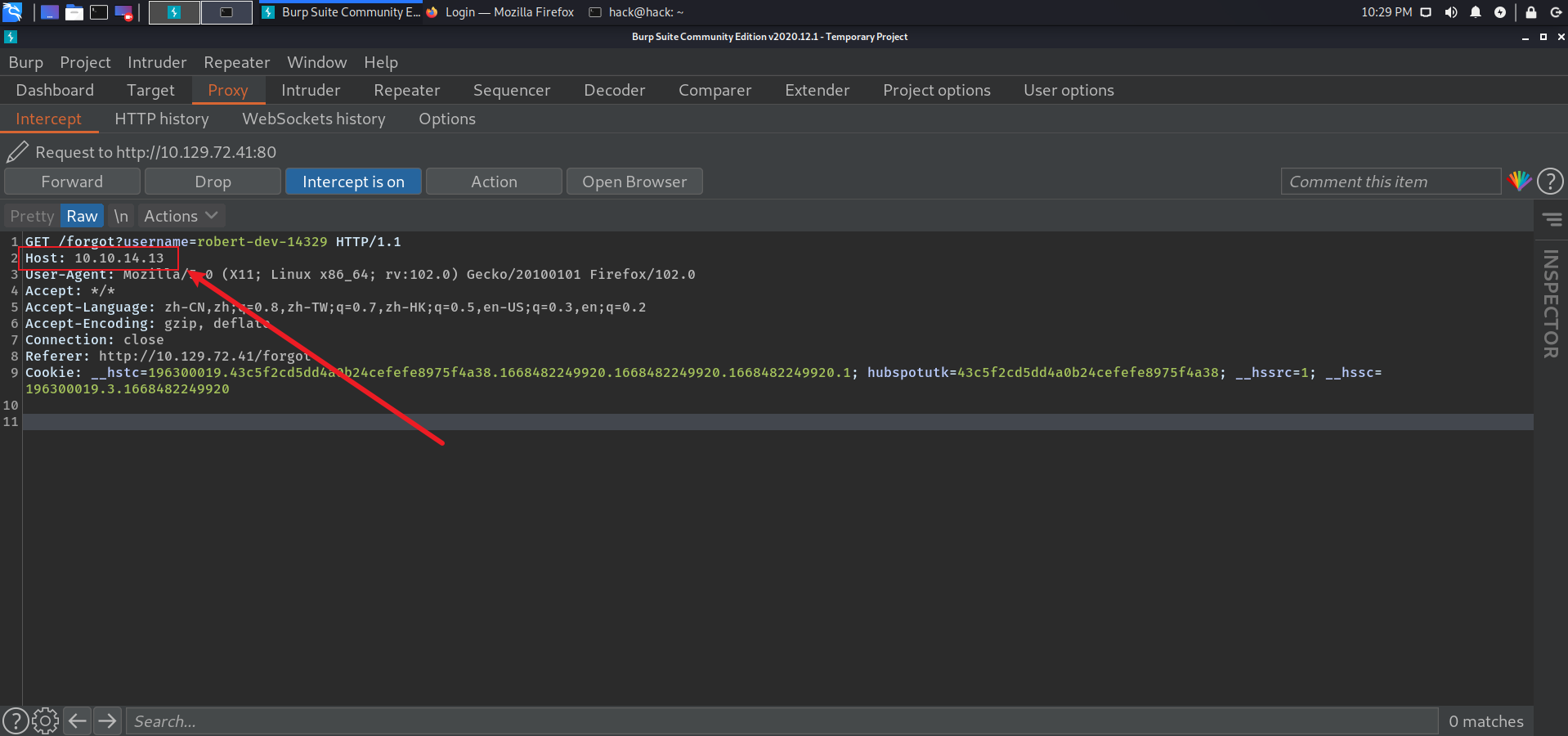Select the Proxy tab
This screenshot has height=736, width=1568.
[x=228, y=90]
